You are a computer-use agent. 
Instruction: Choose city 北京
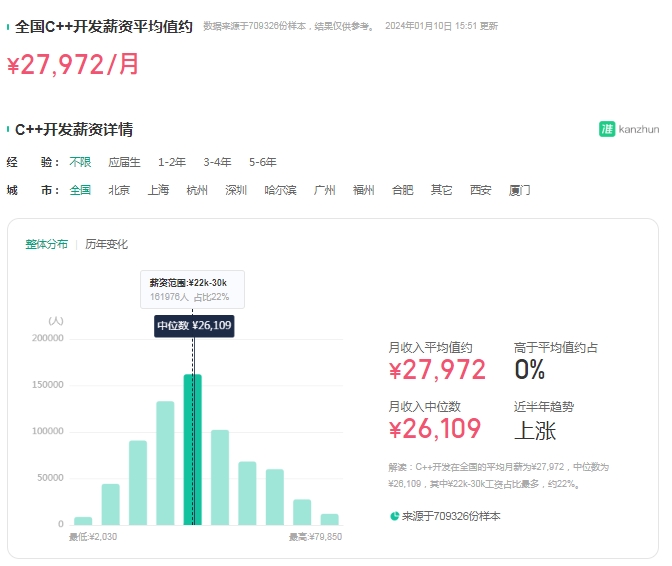coord(119,190)
